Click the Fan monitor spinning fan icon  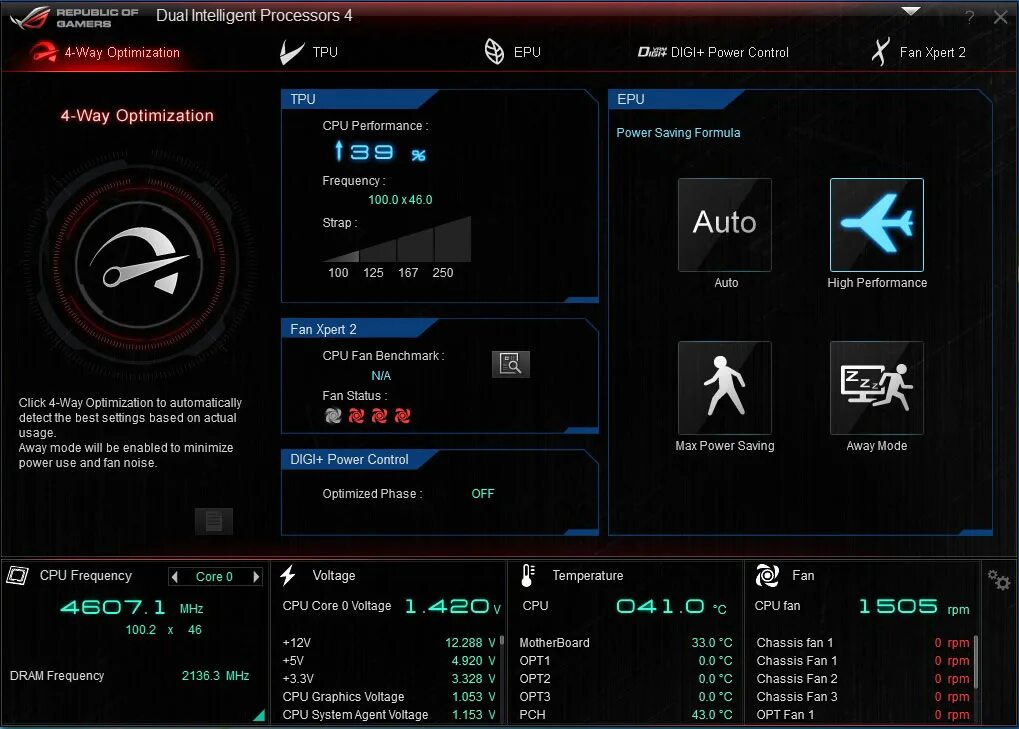(767, 575)
